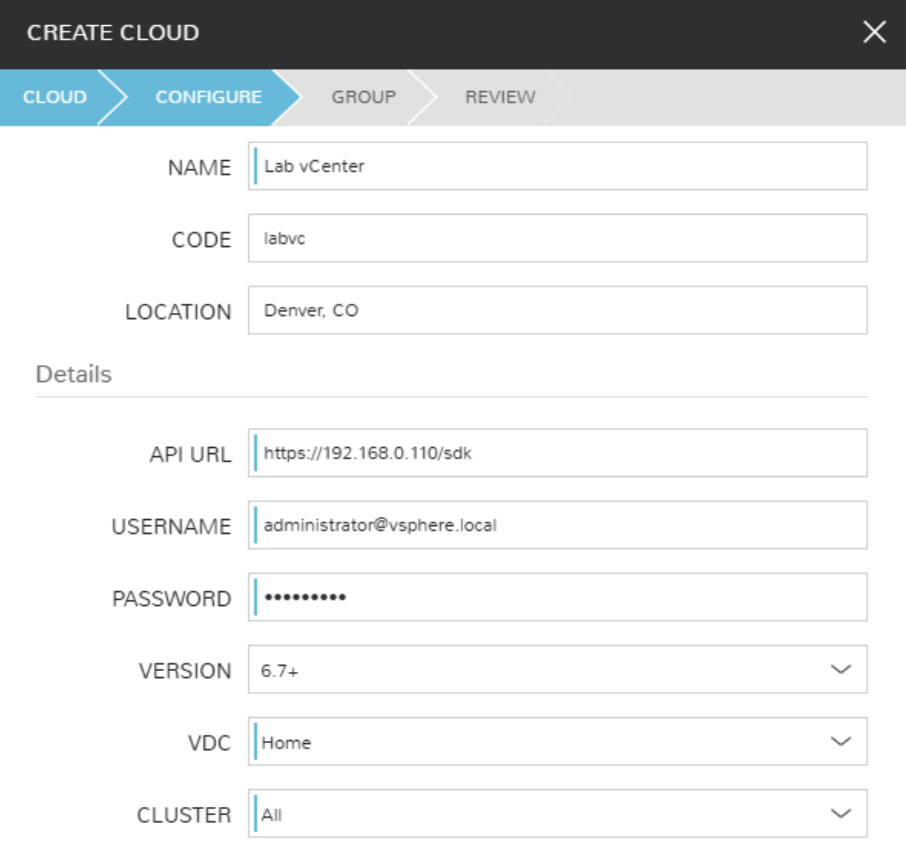Click the CREATE CLOUD title text

point(113,33)
